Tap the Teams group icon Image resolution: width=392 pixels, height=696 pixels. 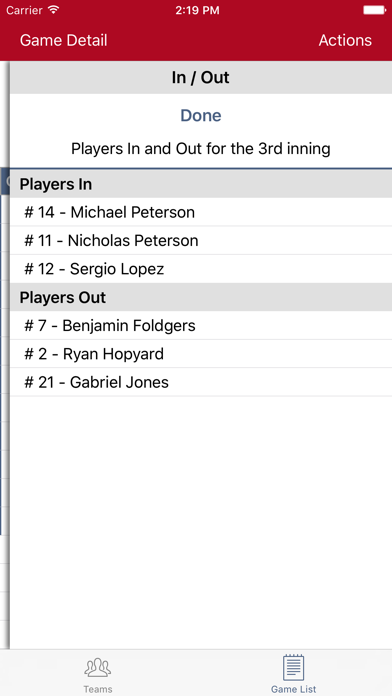98,668
